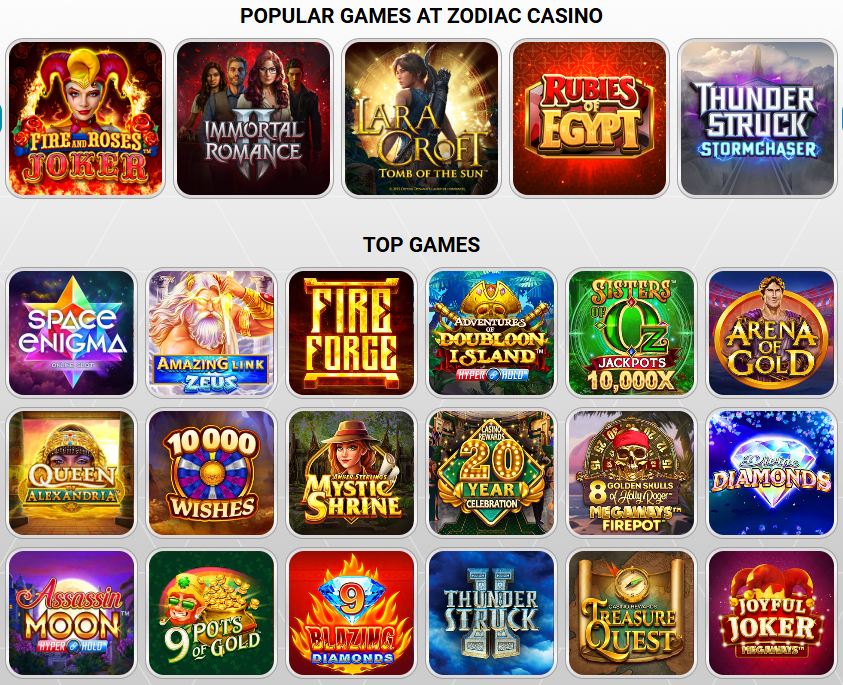Open the Fire and Roses Joker game
The image size is (843, 685).
85,118
